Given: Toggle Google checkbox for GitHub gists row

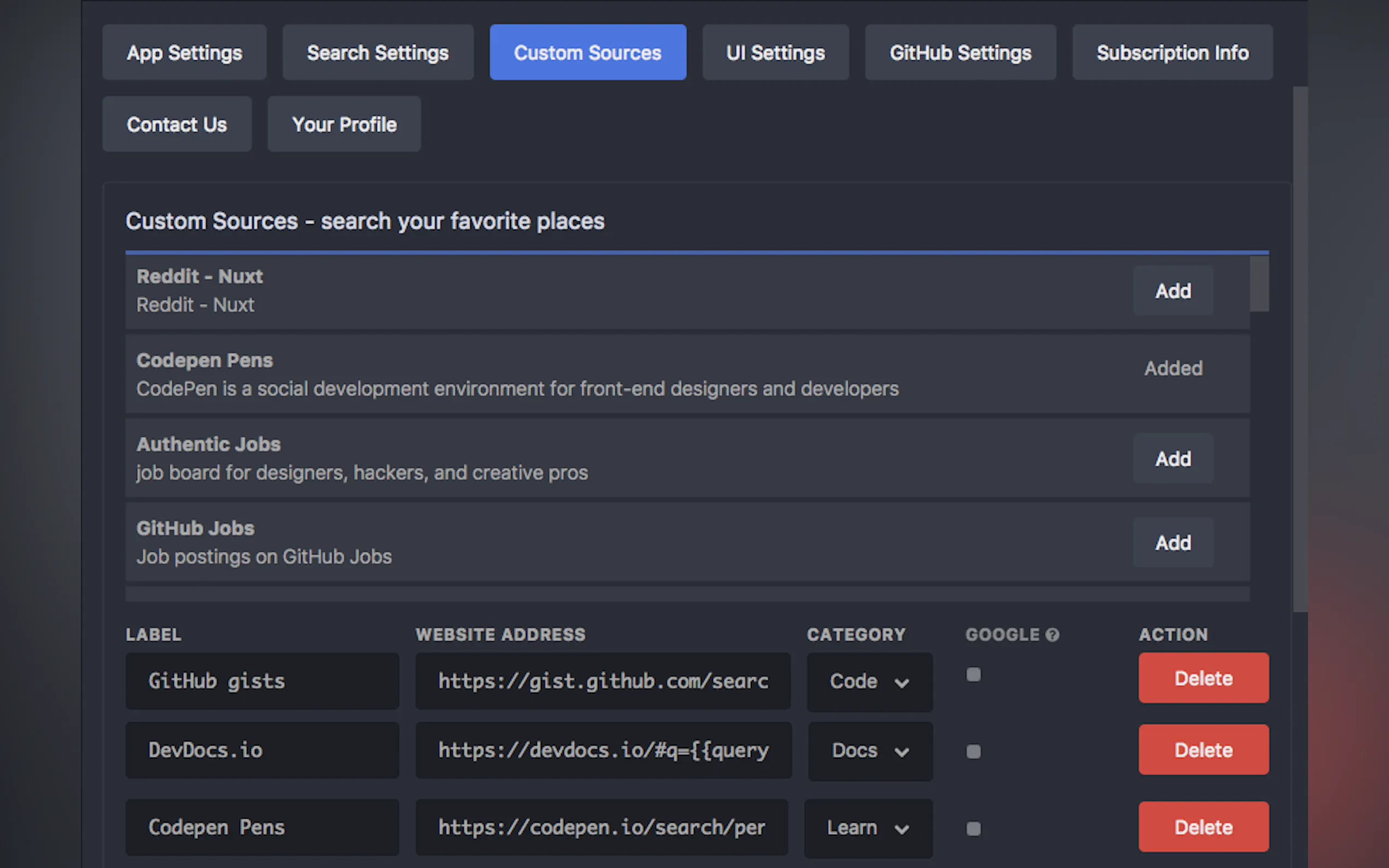Looking at the screenshot, I should pyautogui.click(x=973, y=674).
